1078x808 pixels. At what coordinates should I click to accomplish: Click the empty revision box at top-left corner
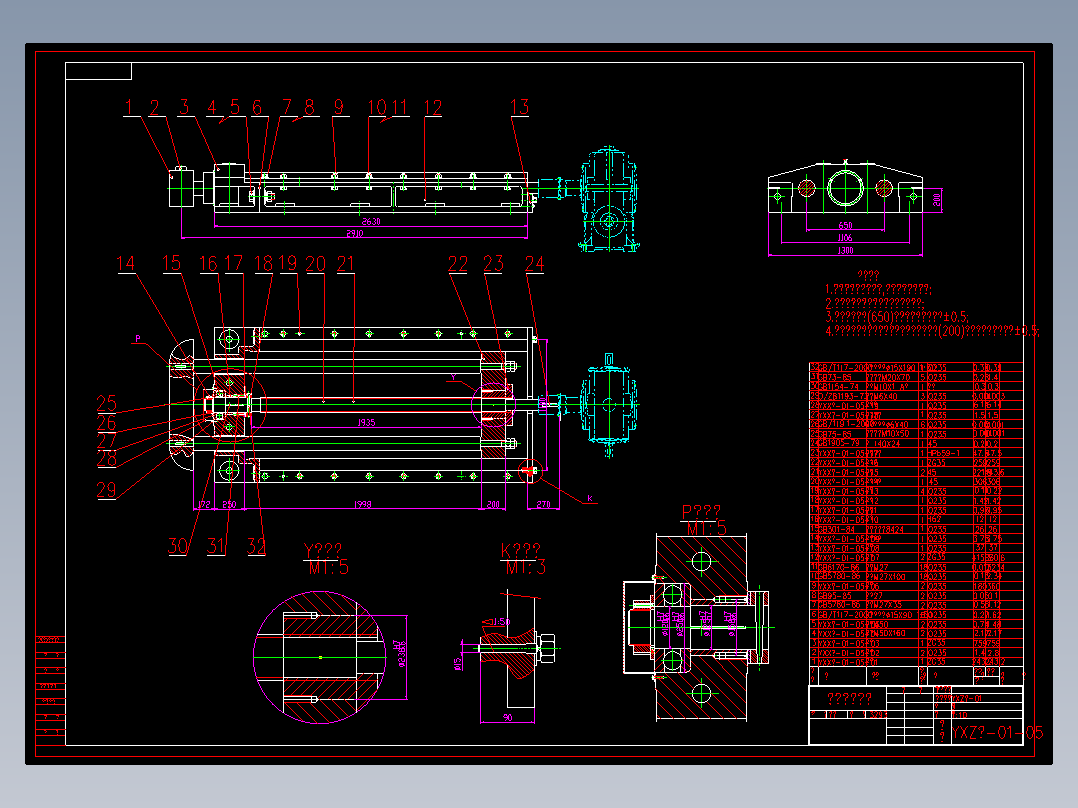pos(98,72)
